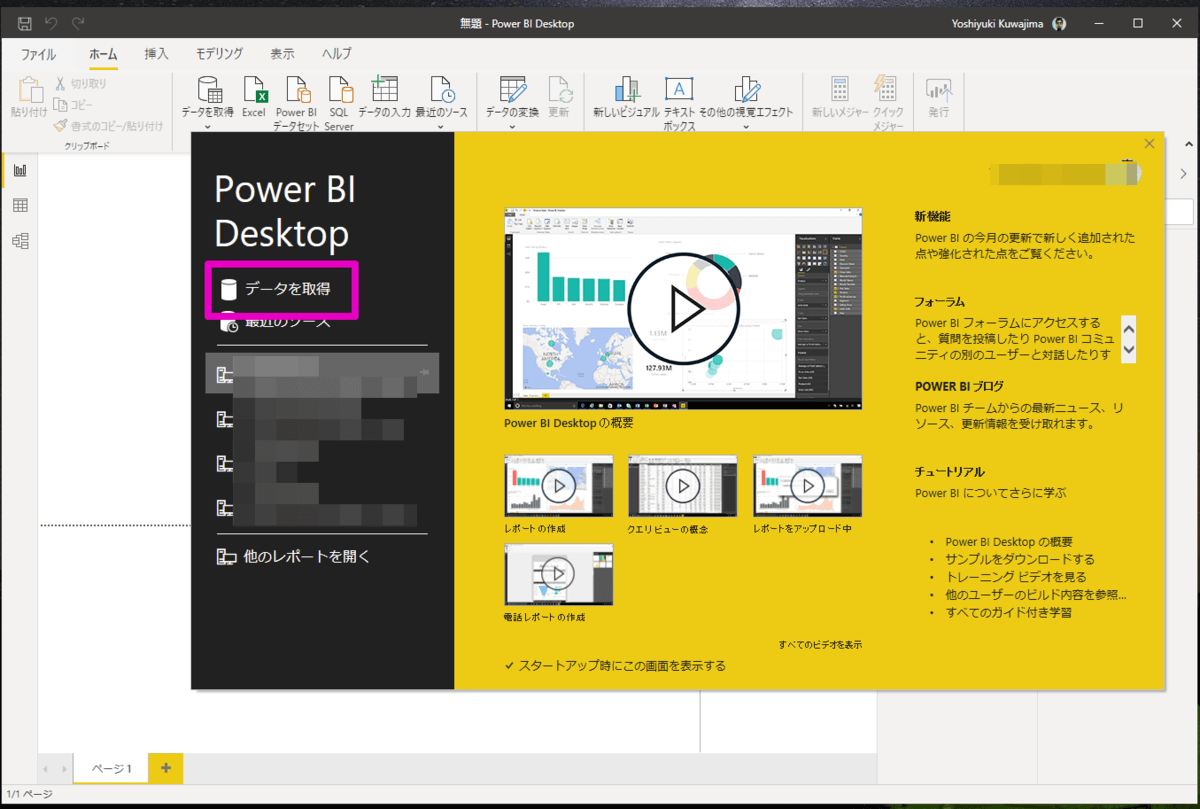Add a new page with plus button
This screenshot has width=1200, height=809.
tap(166, 768)
